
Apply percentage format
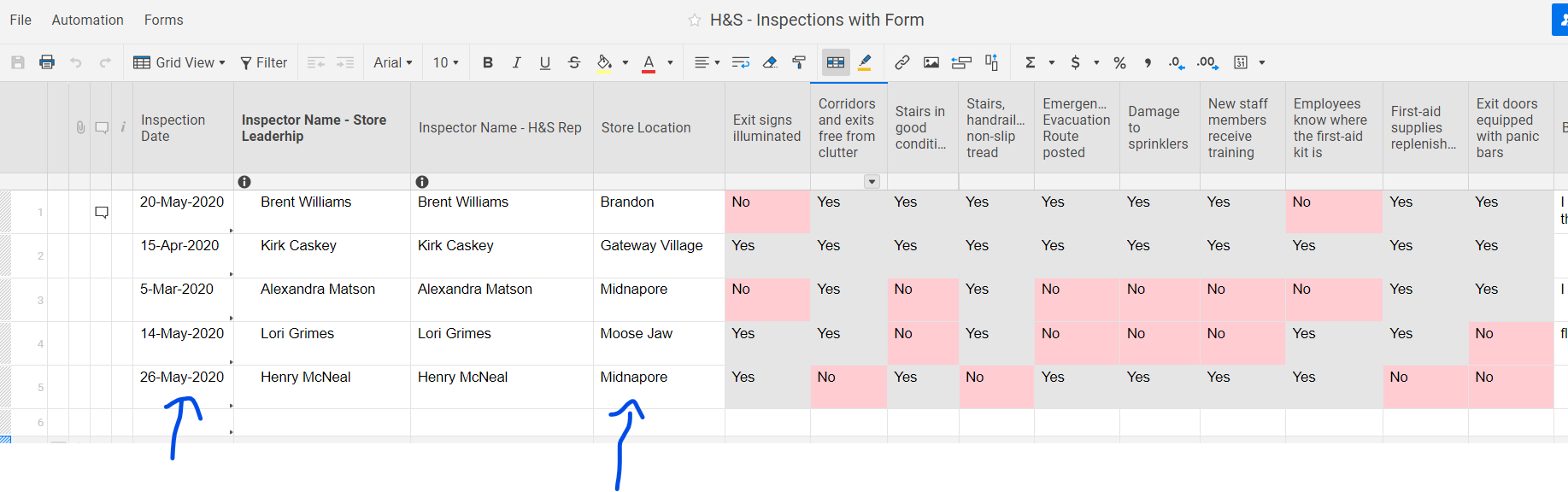pos(1119,62)
